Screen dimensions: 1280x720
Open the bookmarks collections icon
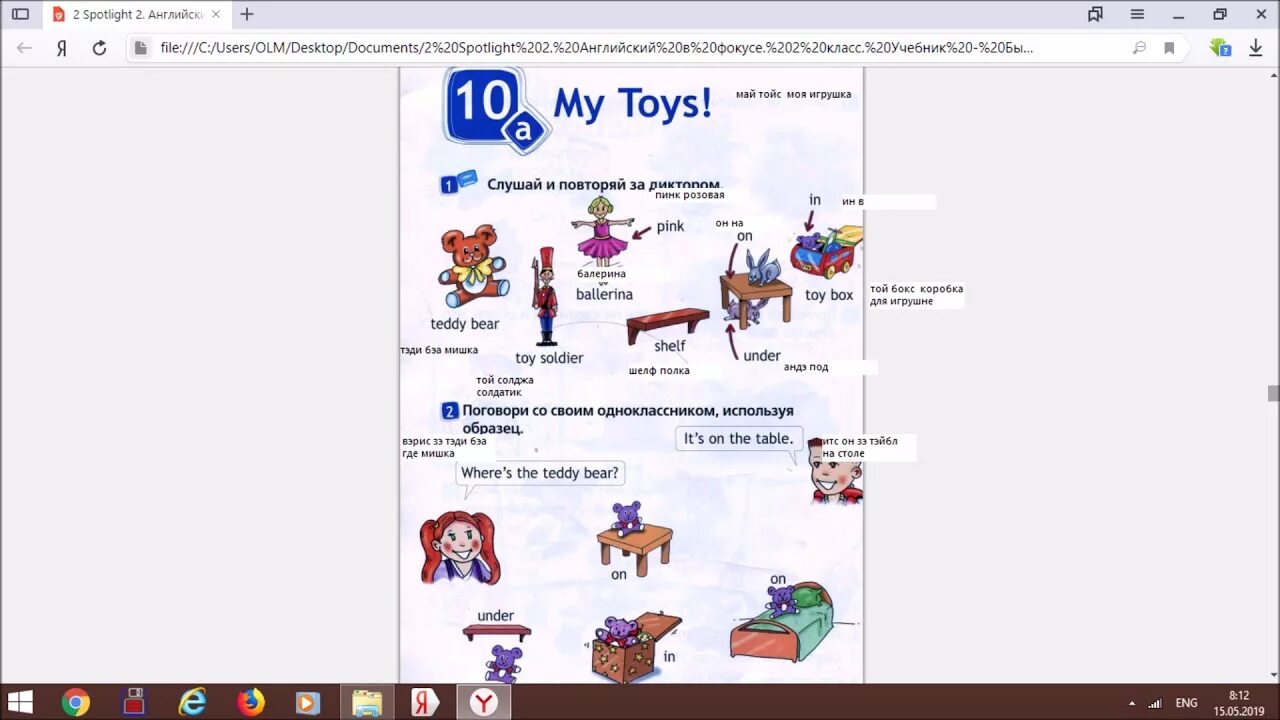(x=1095, y=14)
